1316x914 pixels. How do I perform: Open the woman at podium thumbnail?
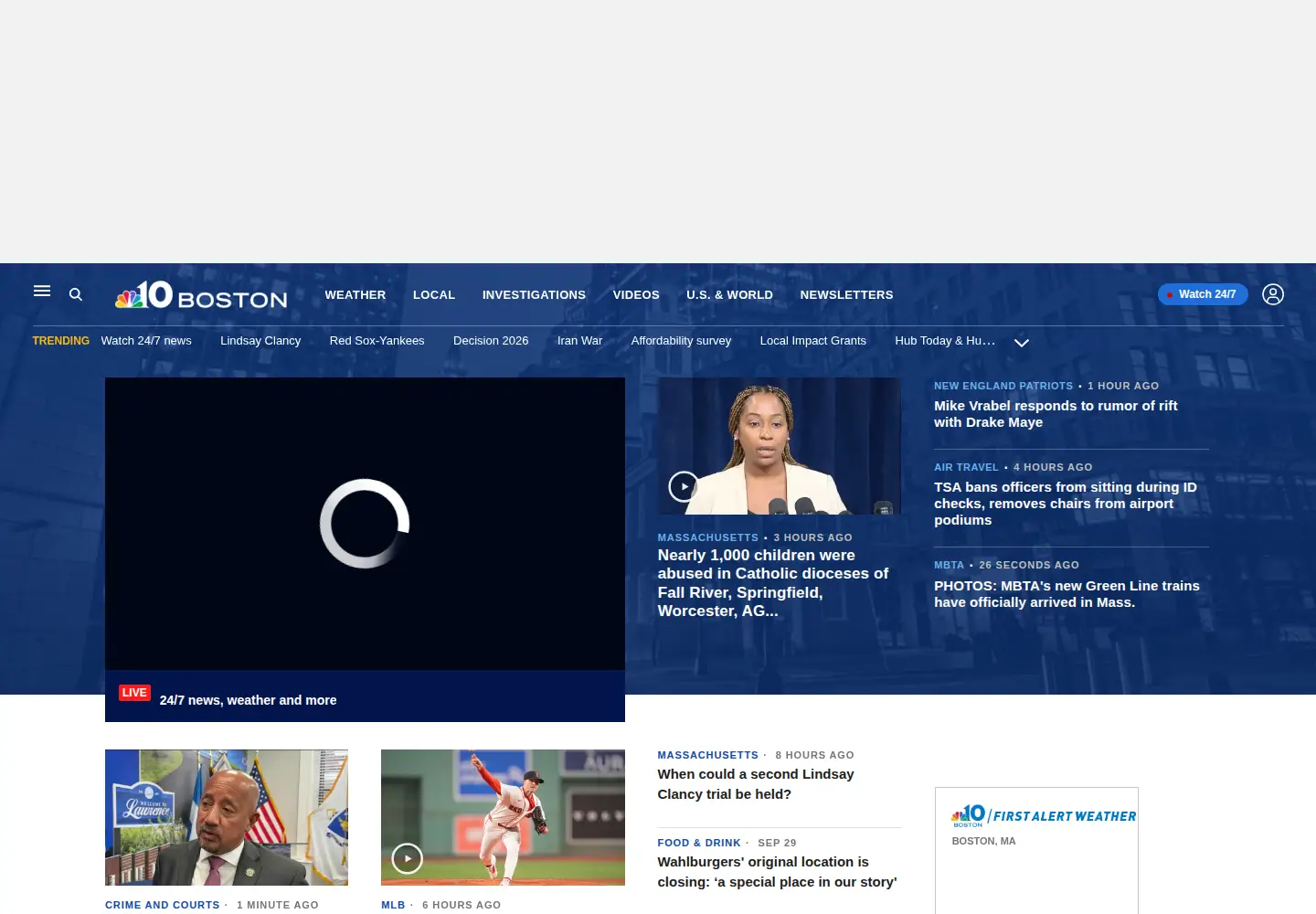coord(779,446)
